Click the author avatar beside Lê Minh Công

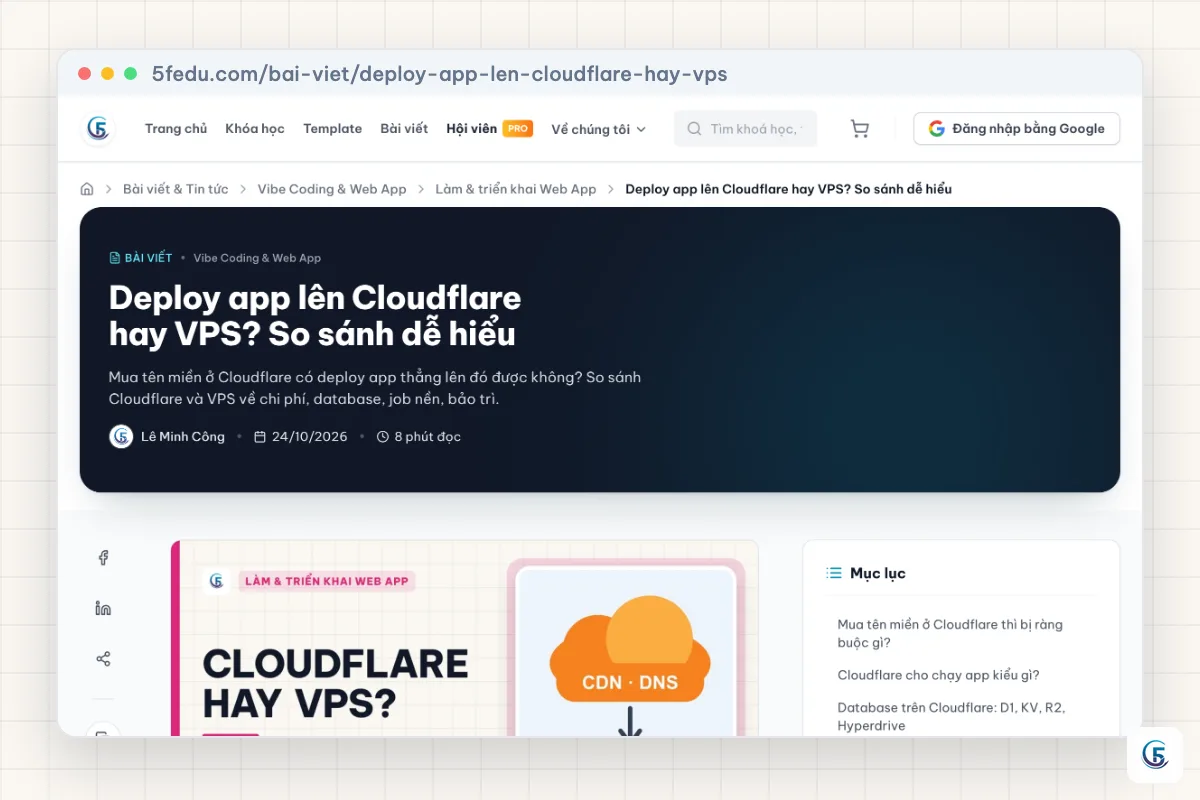[x=121, y=437]
